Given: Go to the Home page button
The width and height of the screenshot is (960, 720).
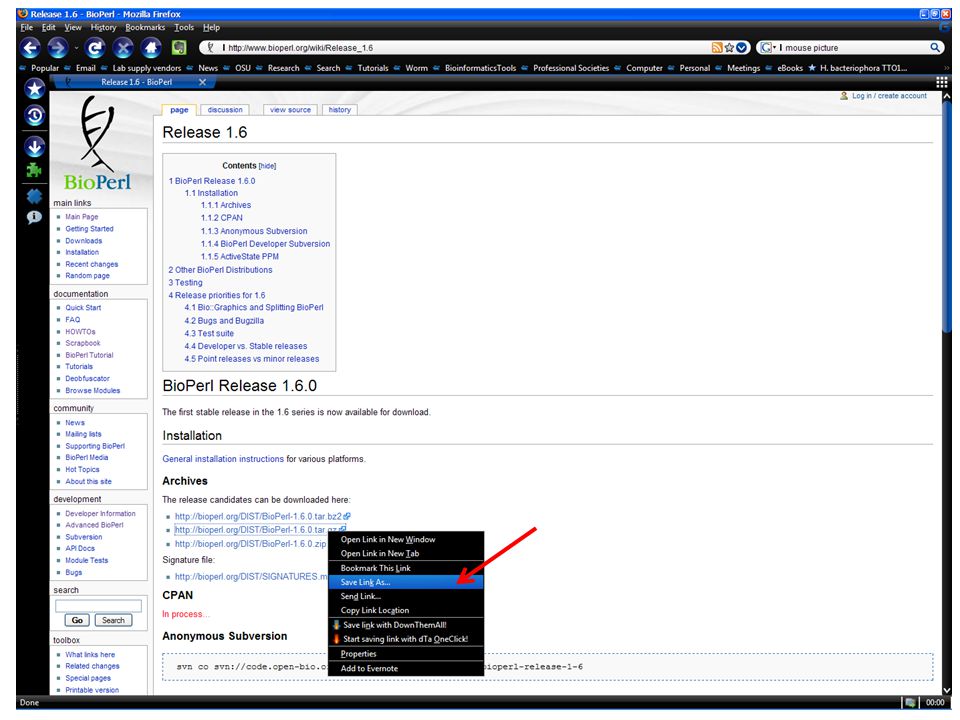Looking at the screenshot, I should pyautogui.click(x=151, y=48).
